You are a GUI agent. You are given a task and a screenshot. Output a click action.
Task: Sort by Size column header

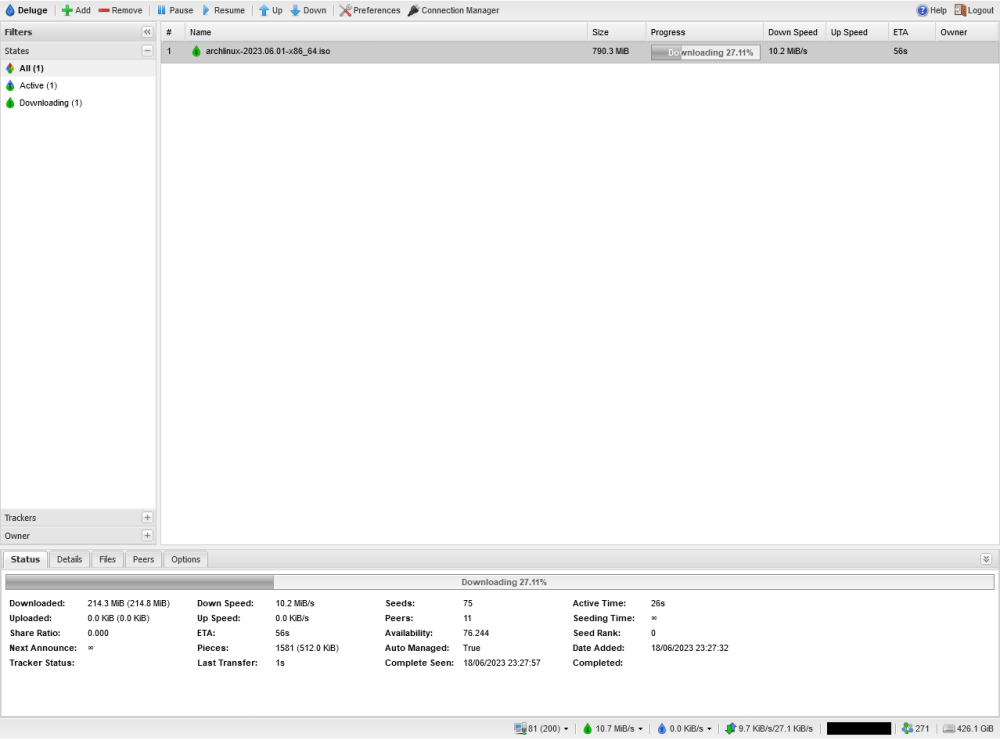pos(616,32)
